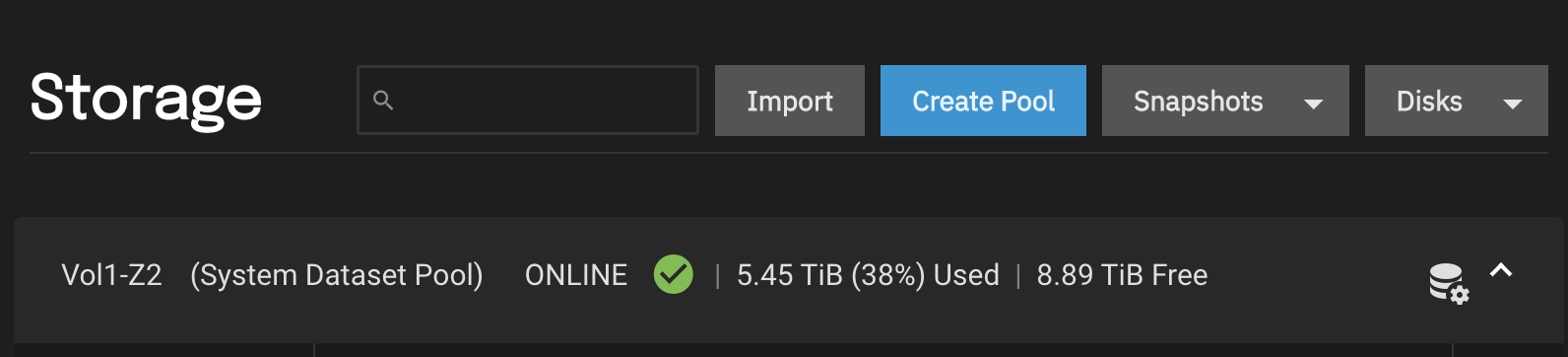Click the Create Pool button
Viewport: 1568px width, 357px height.
(983, 101)
